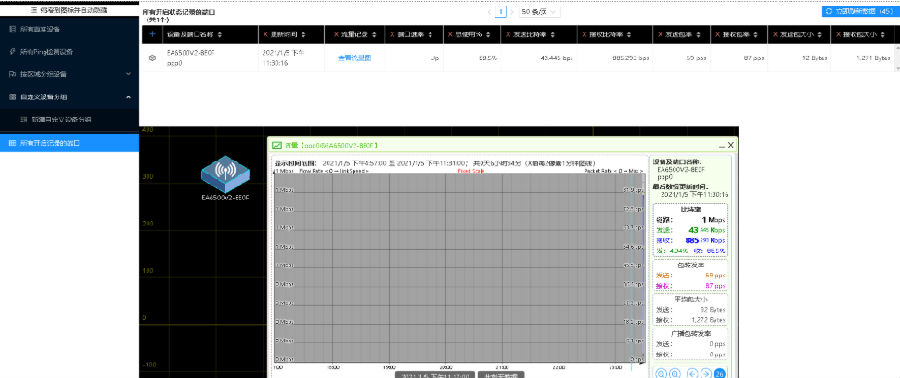The image size is (900, 378).
Task: Remove the 更新时间 column via red X
Action: (x=265, y=35)
